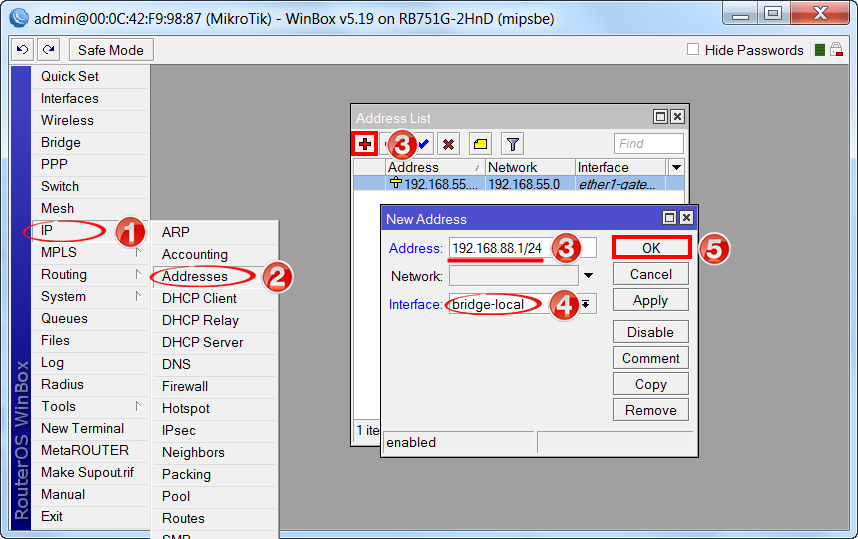858x539 pixels.
Task: Select DNS in the IP submenu
Action: (214, 364)
